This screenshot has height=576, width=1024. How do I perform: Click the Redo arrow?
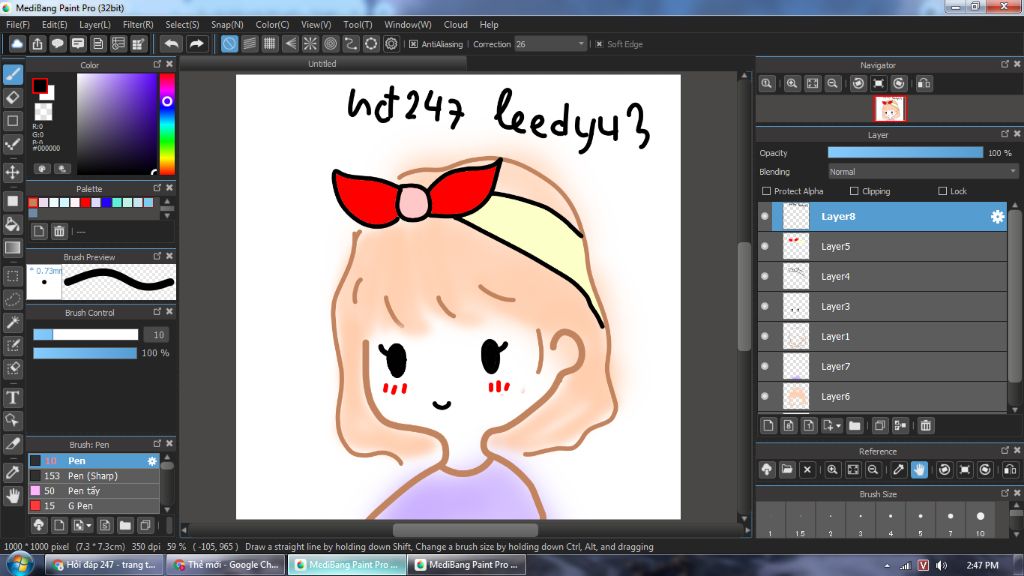196,44
